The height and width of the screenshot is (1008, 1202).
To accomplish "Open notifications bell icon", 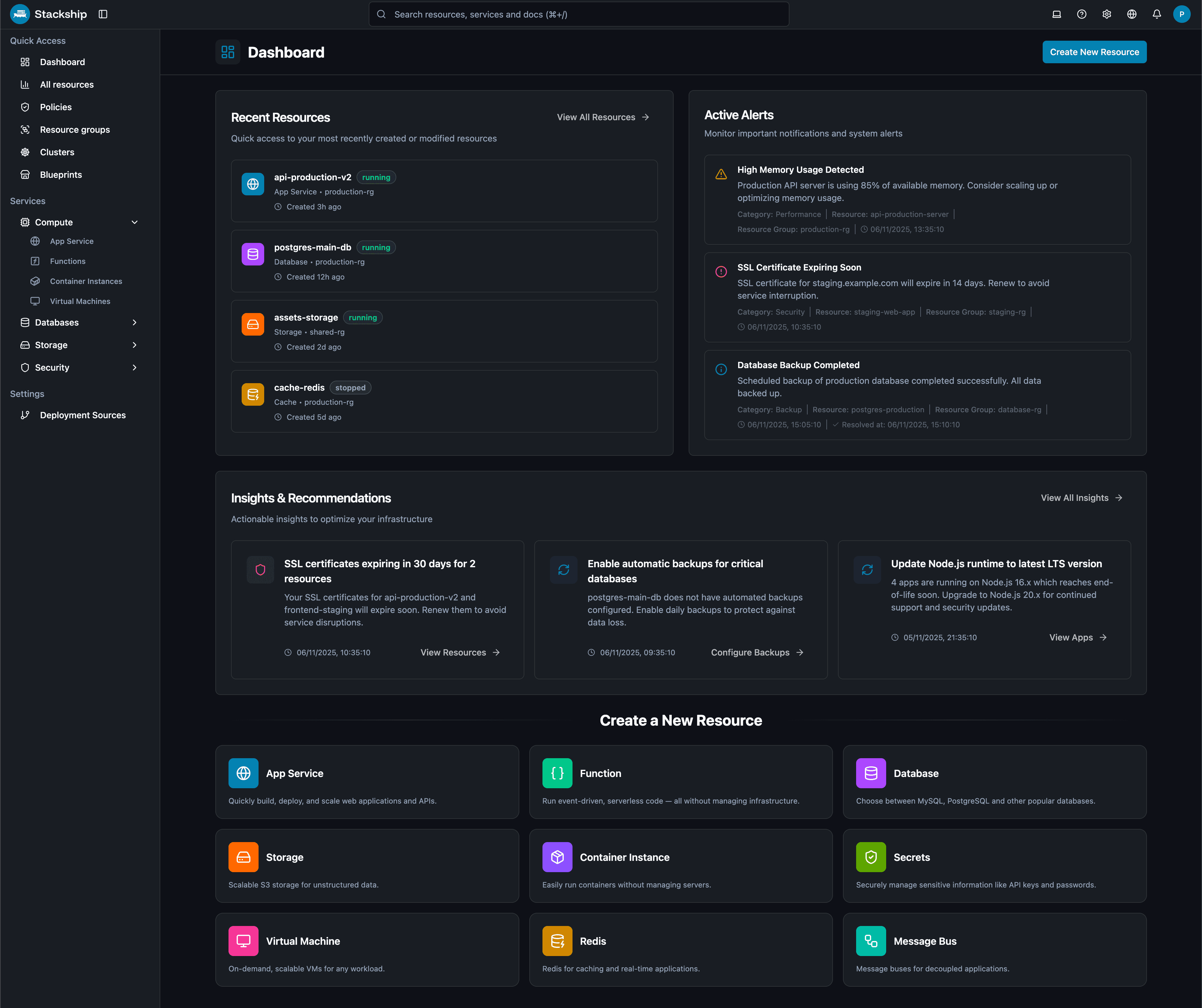I will pos(1156,14).
